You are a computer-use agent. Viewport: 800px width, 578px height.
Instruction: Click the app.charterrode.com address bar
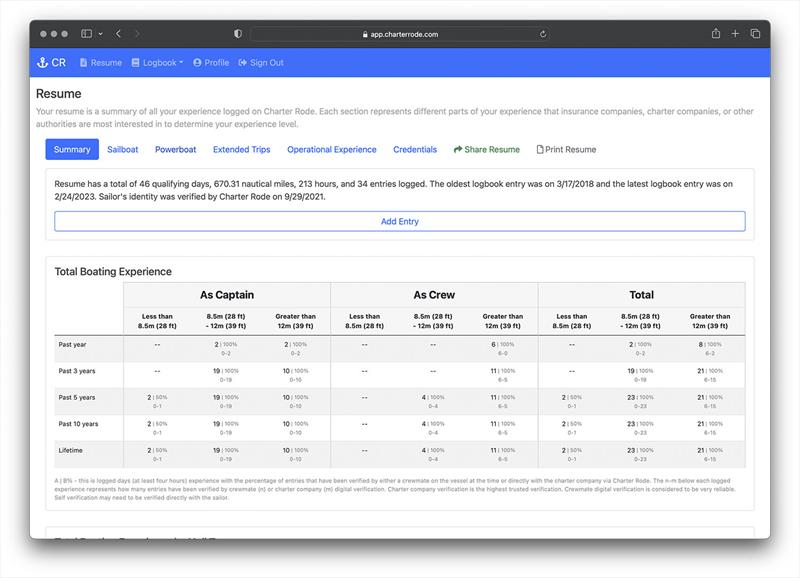point(400,34)
